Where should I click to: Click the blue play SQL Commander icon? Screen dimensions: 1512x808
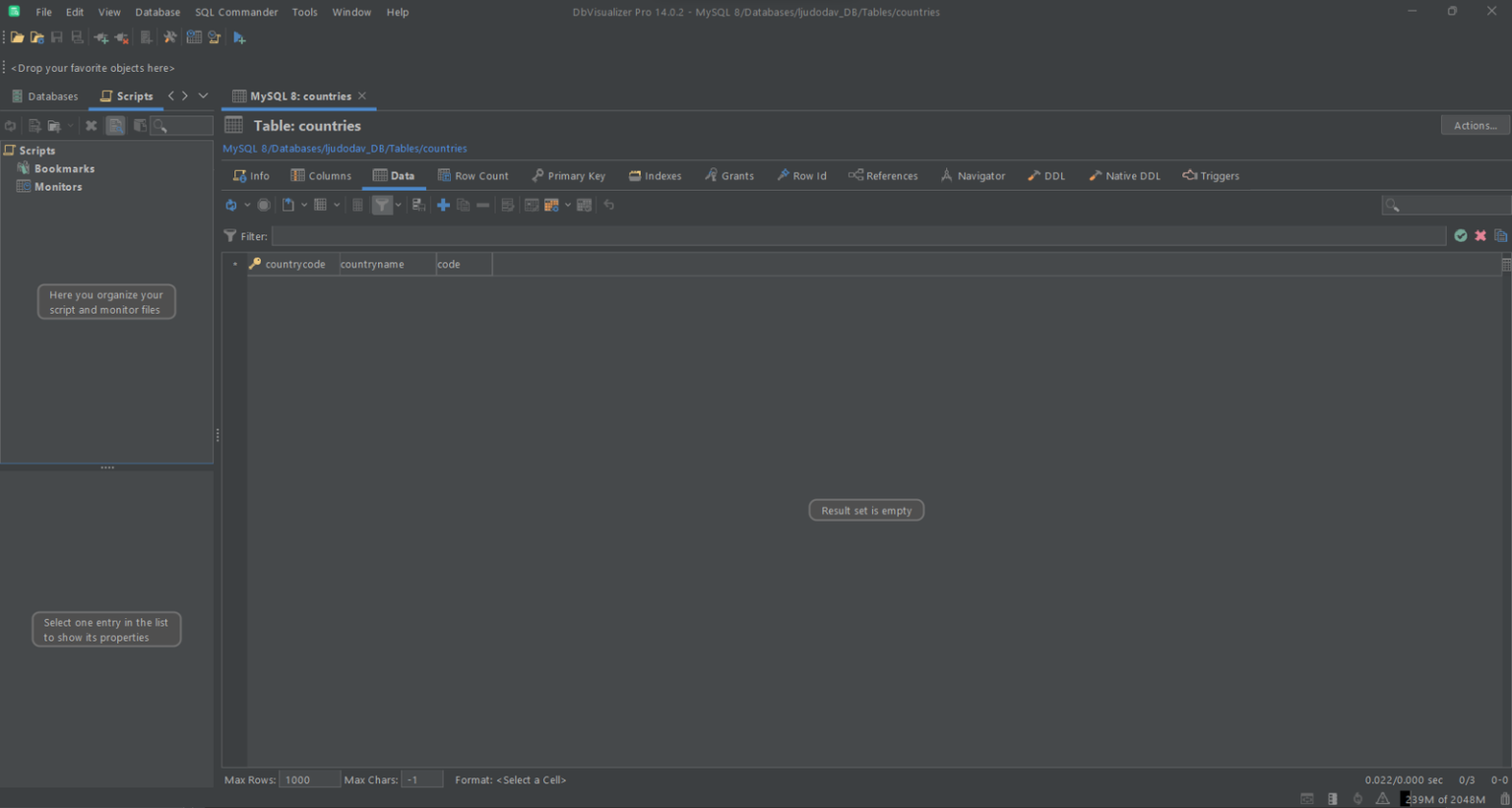pos(239,37)
